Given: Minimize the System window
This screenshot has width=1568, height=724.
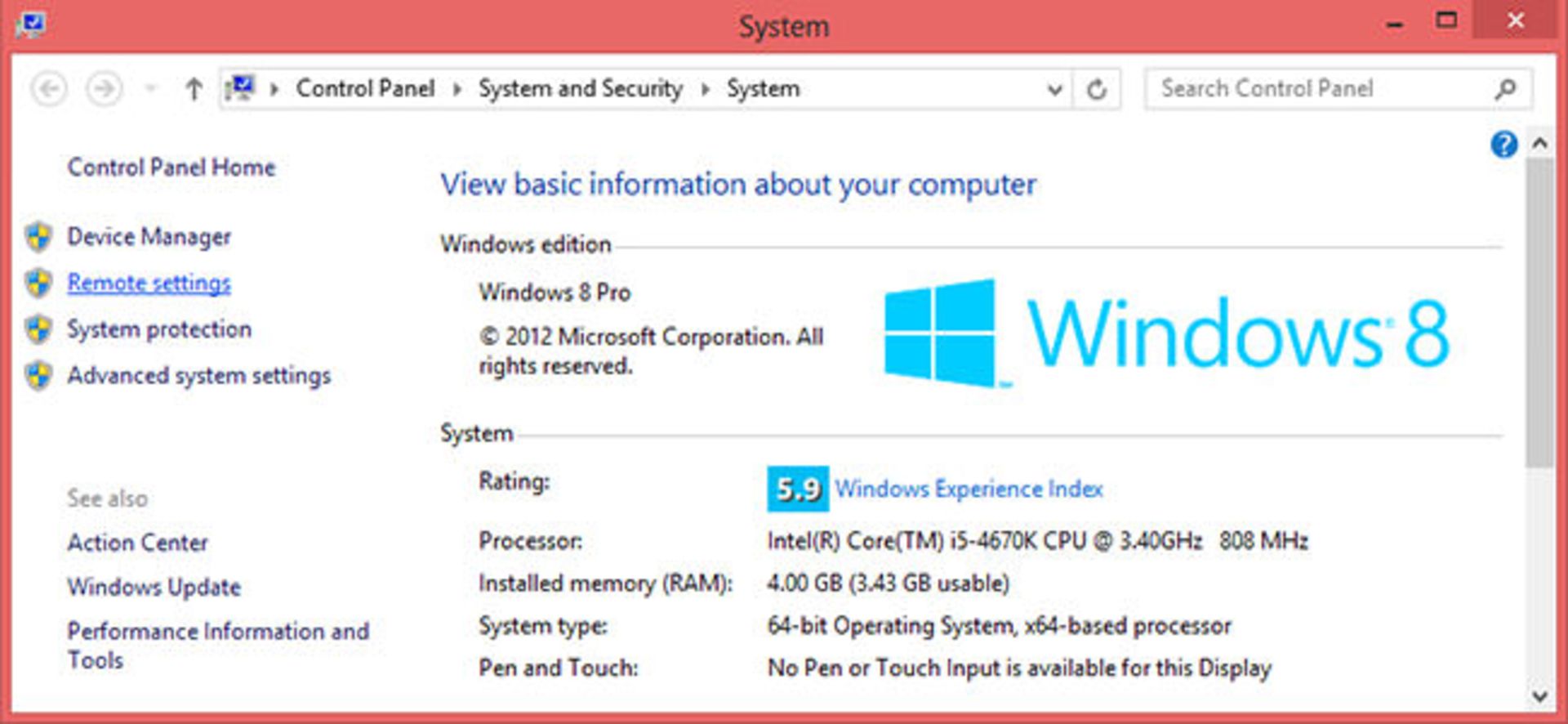Looking at the screenshot, I should (1395, 25).
